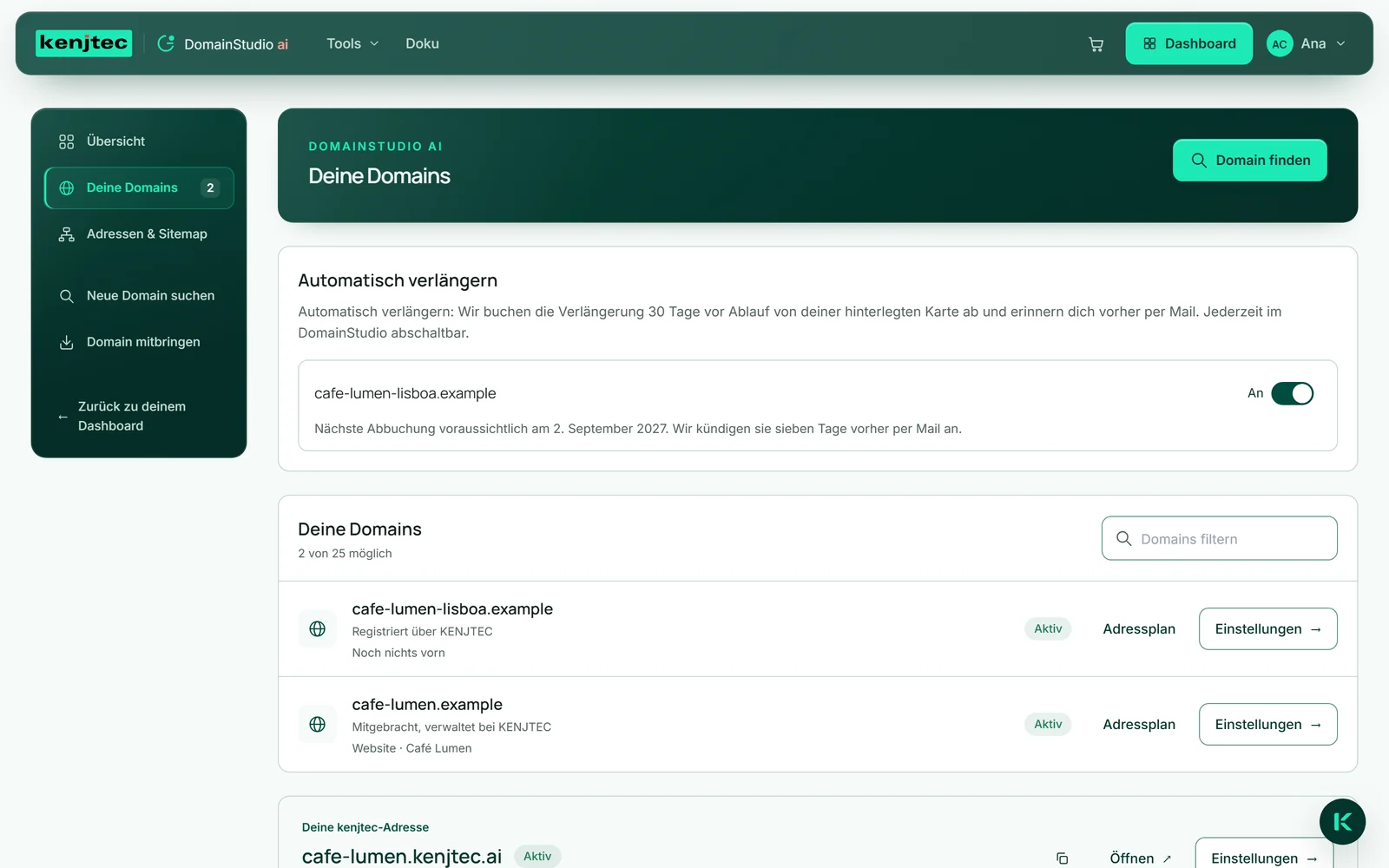Click the Aktiv badge beside cafe-lumen.kenjtec.ai

(537, 856)
